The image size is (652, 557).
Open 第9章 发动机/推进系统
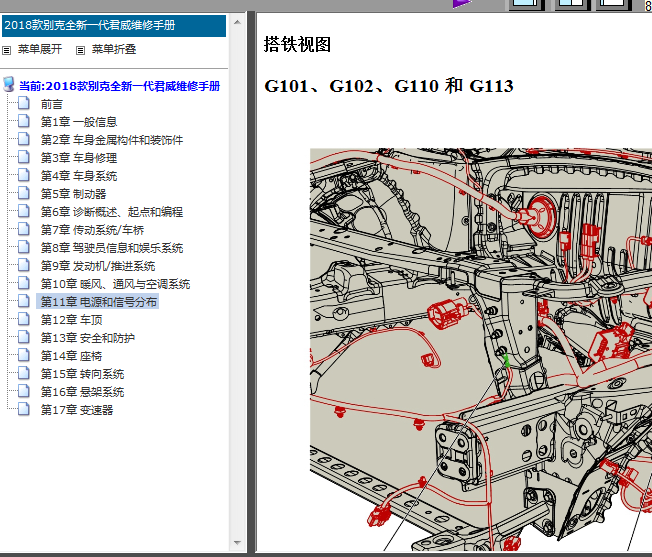pyautogui.click(x=98, y=266)
